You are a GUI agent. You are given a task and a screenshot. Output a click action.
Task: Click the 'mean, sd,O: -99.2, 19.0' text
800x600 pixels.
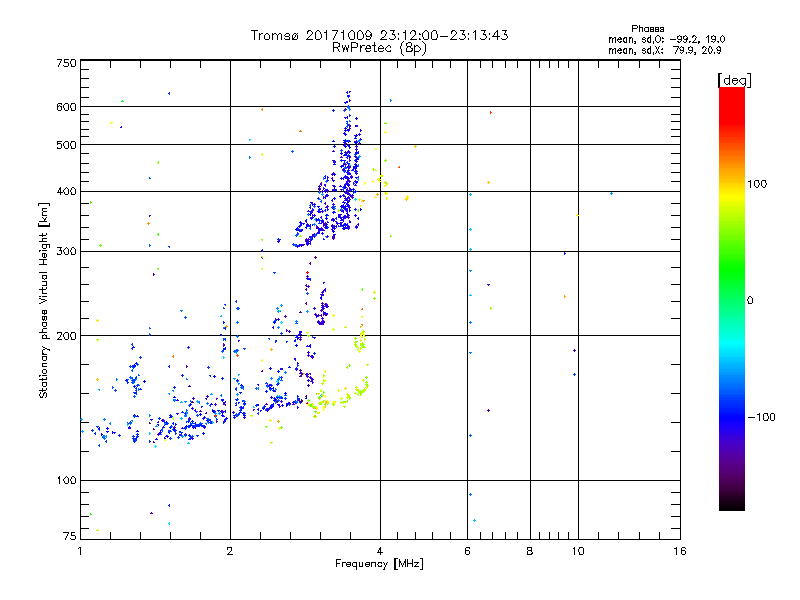[x=666, y=39]
